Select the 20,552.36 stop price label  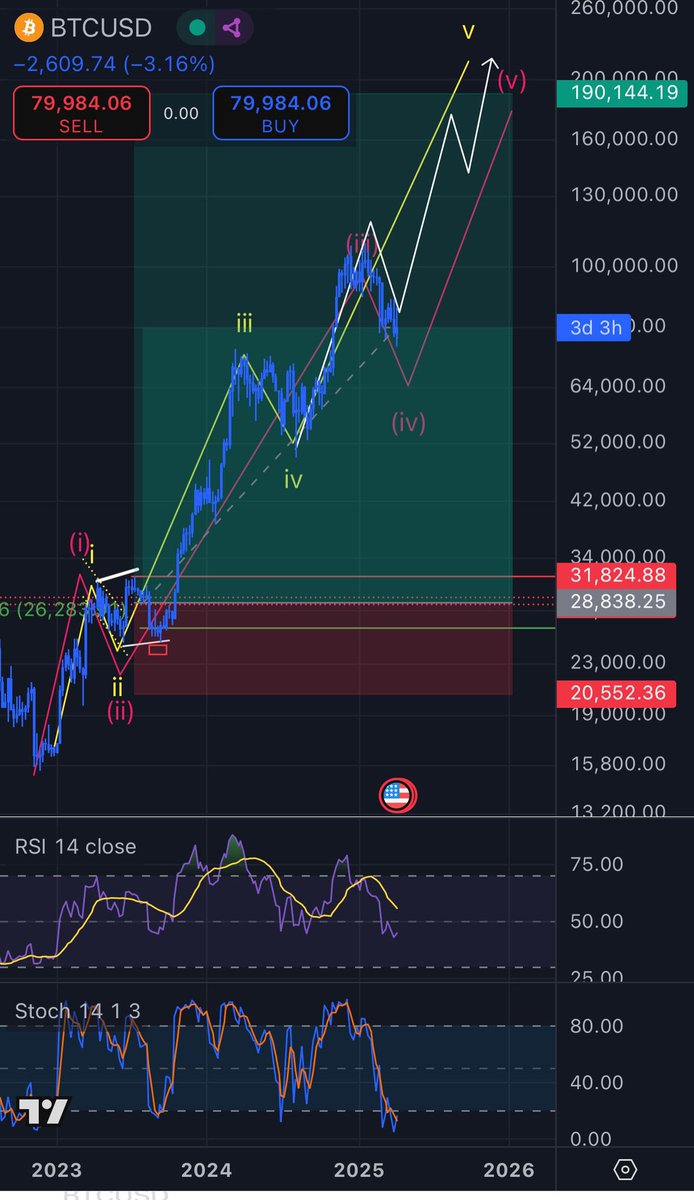click(x=617, y=692)
